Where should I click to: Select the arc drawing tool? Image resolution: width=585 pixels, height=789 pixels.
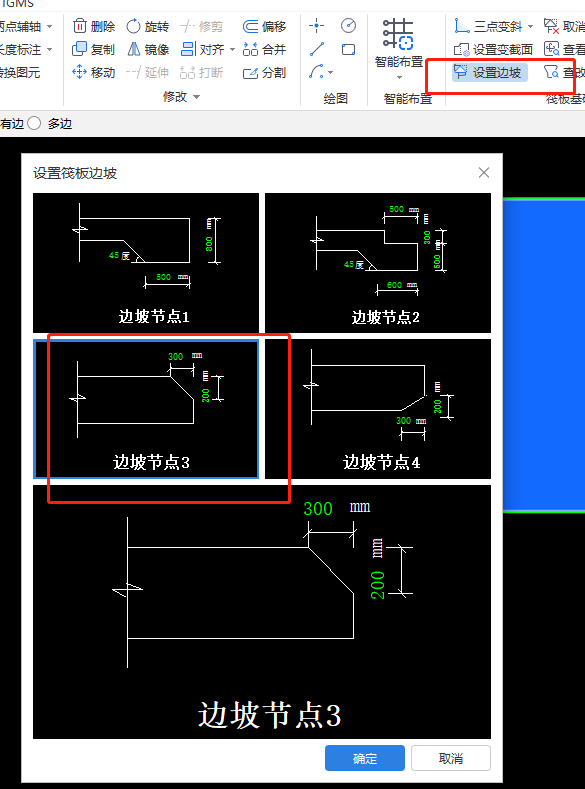(x=316, y=72)
